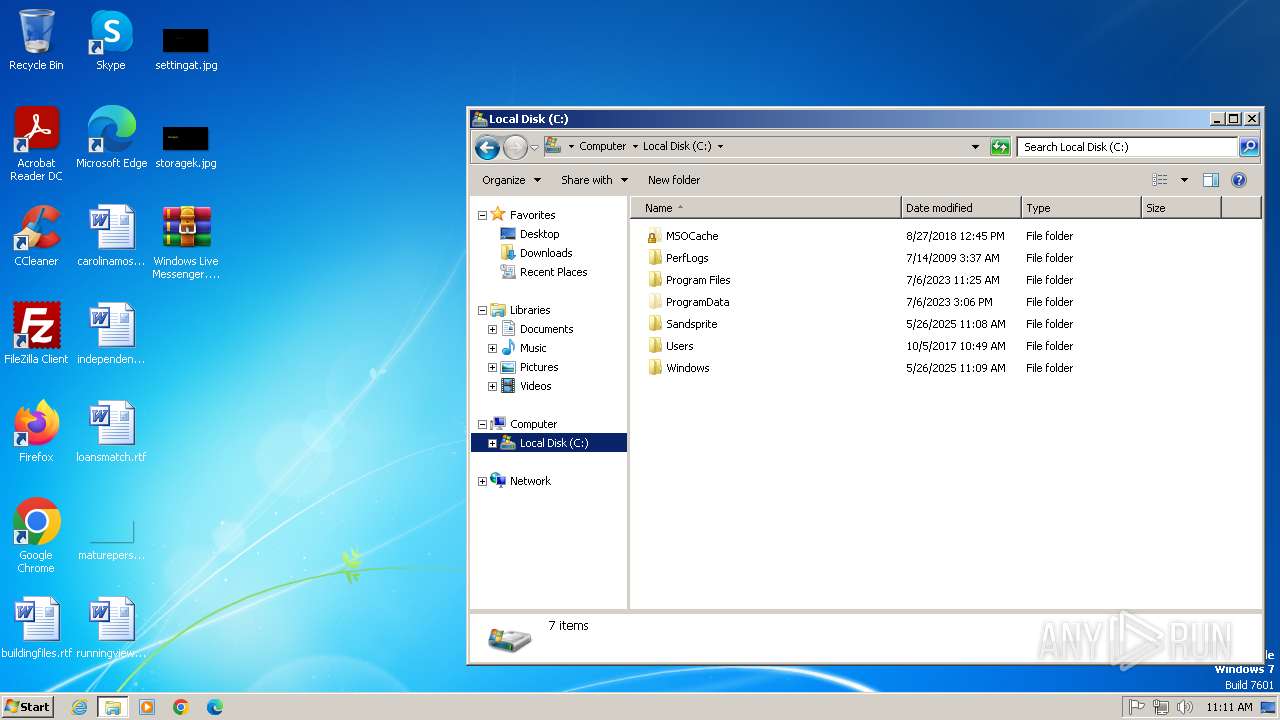Click Edge icon in the taskbar

coord(214,707)
